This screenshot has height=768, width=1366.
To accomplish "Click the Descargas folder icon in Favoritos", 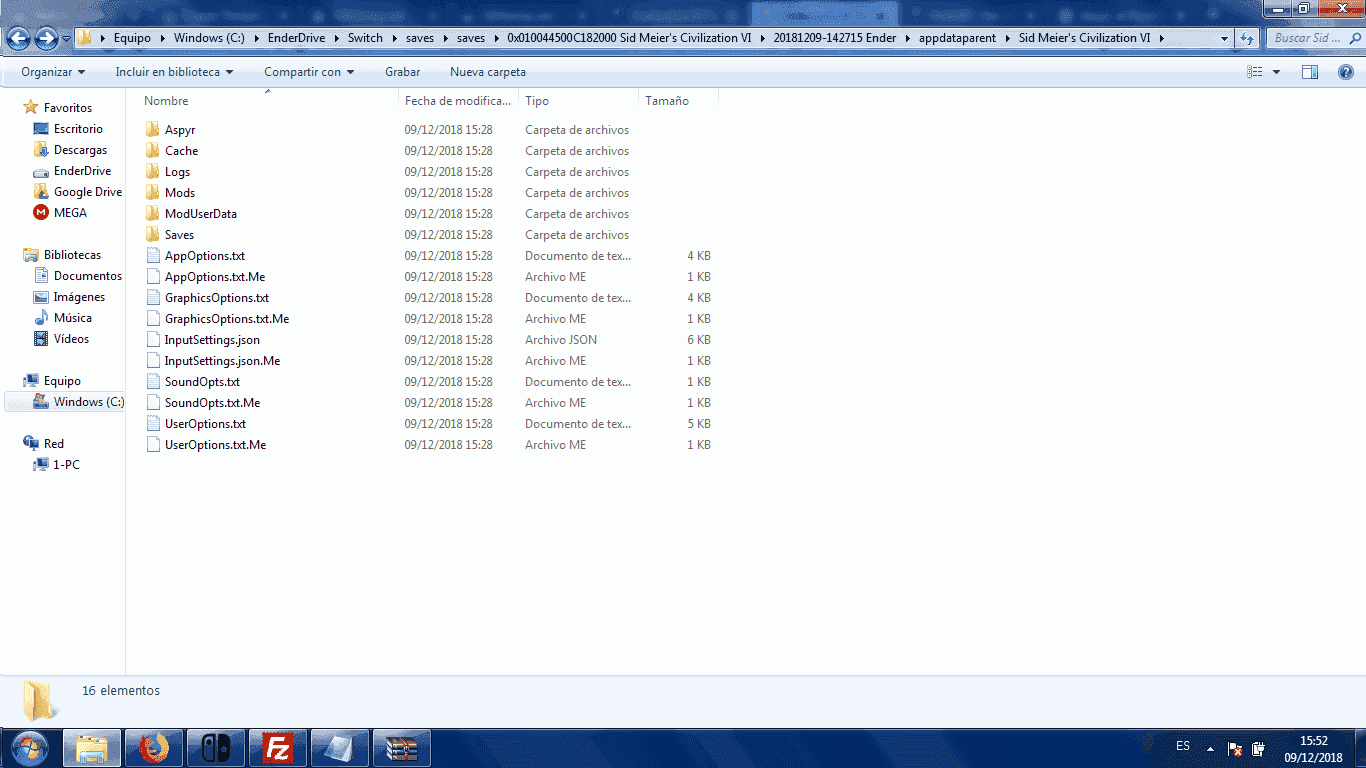I will (x=41, y=150).
